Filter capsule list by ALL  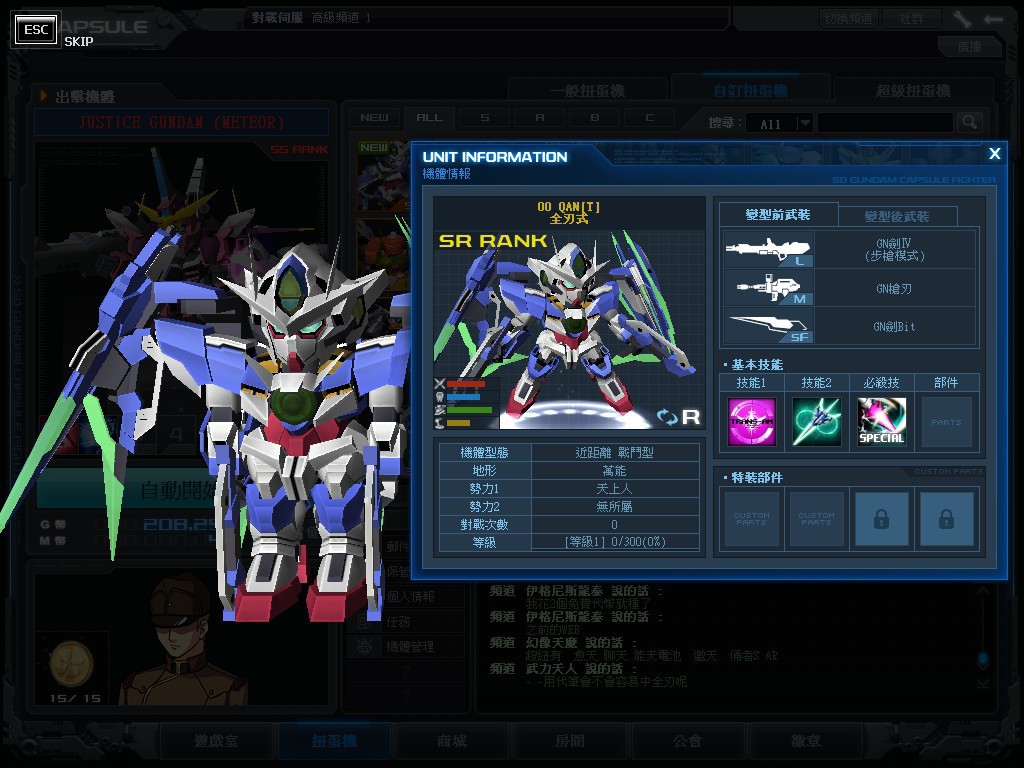pyautogui.click(x=429, y=118)
